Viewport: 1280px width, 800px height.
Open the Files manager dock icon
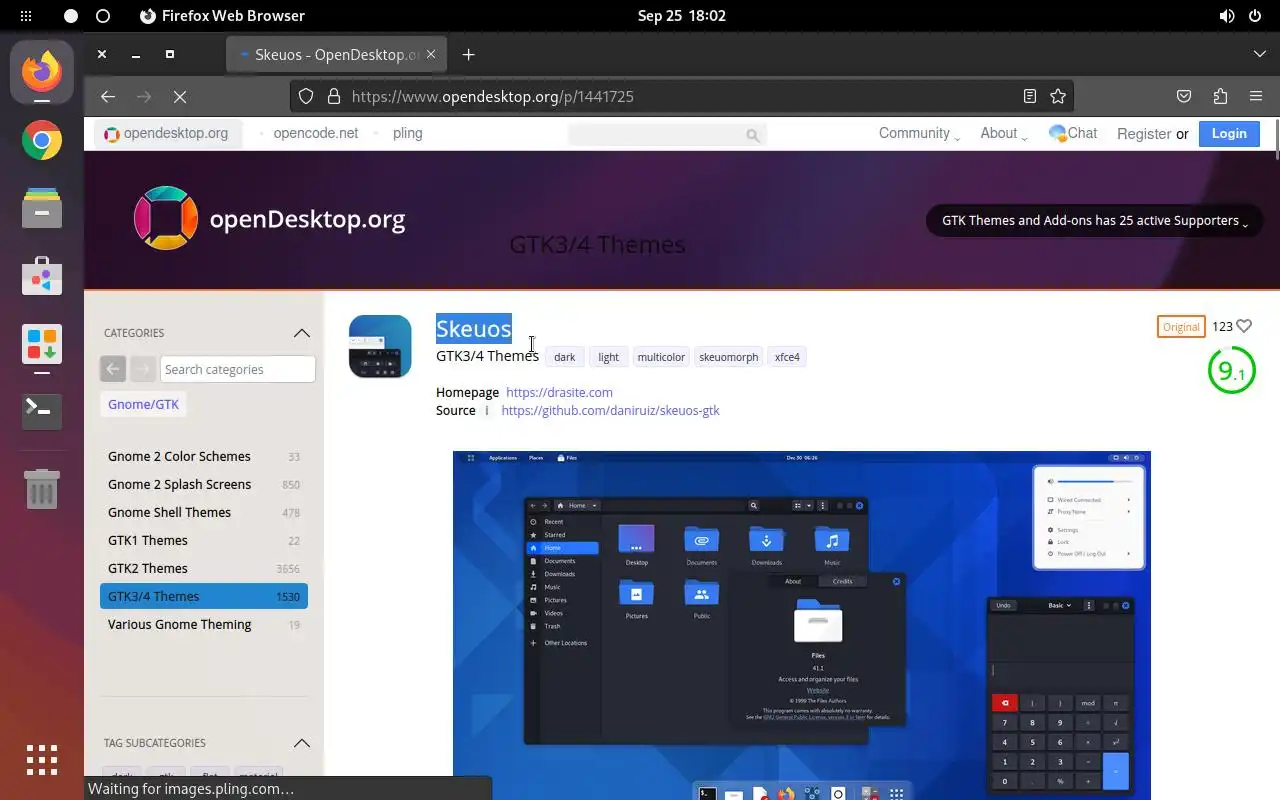tap(42, 209)
